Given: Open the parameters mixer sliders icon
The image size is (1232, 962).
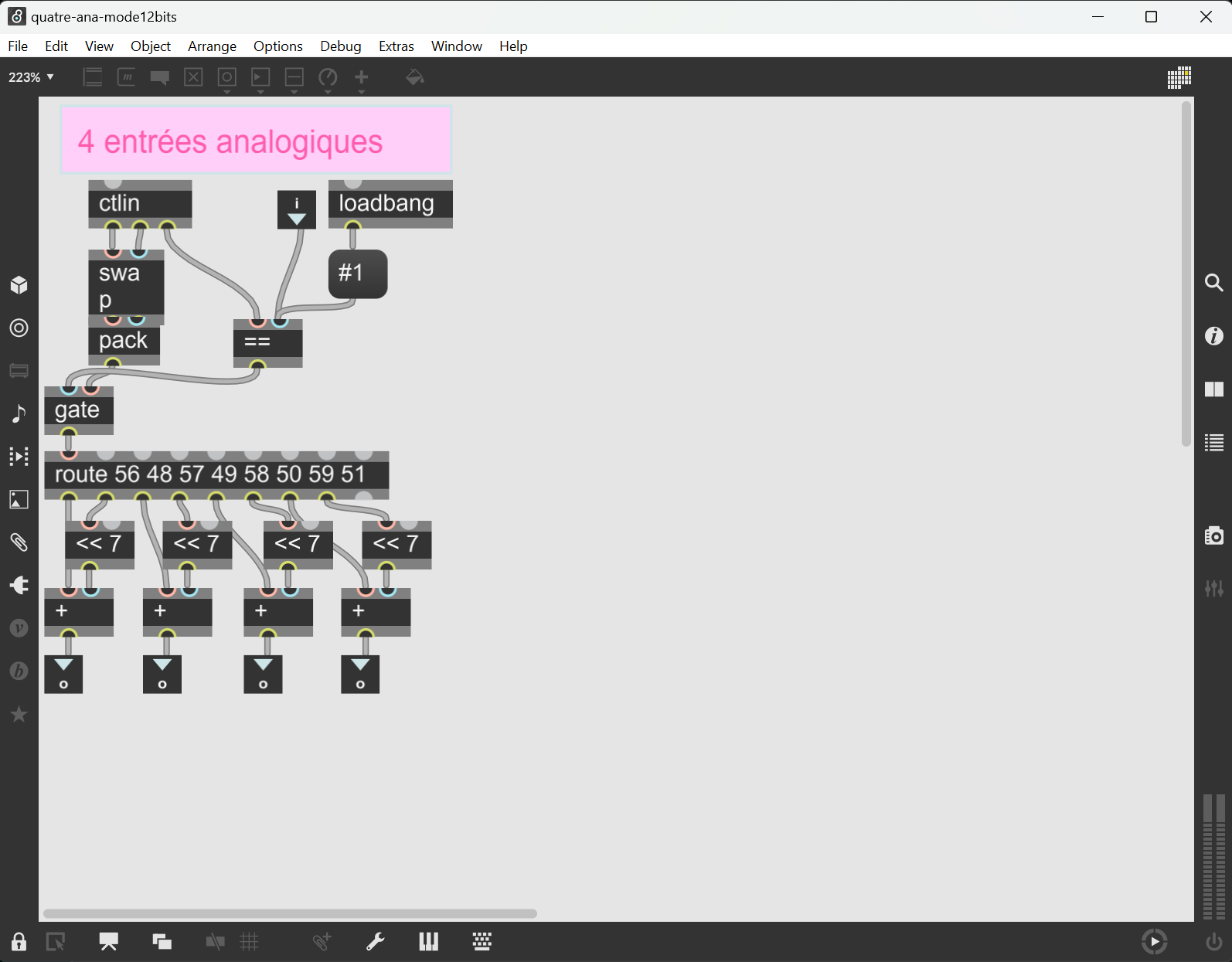Looking at the screenshot, I should 1214,588.
